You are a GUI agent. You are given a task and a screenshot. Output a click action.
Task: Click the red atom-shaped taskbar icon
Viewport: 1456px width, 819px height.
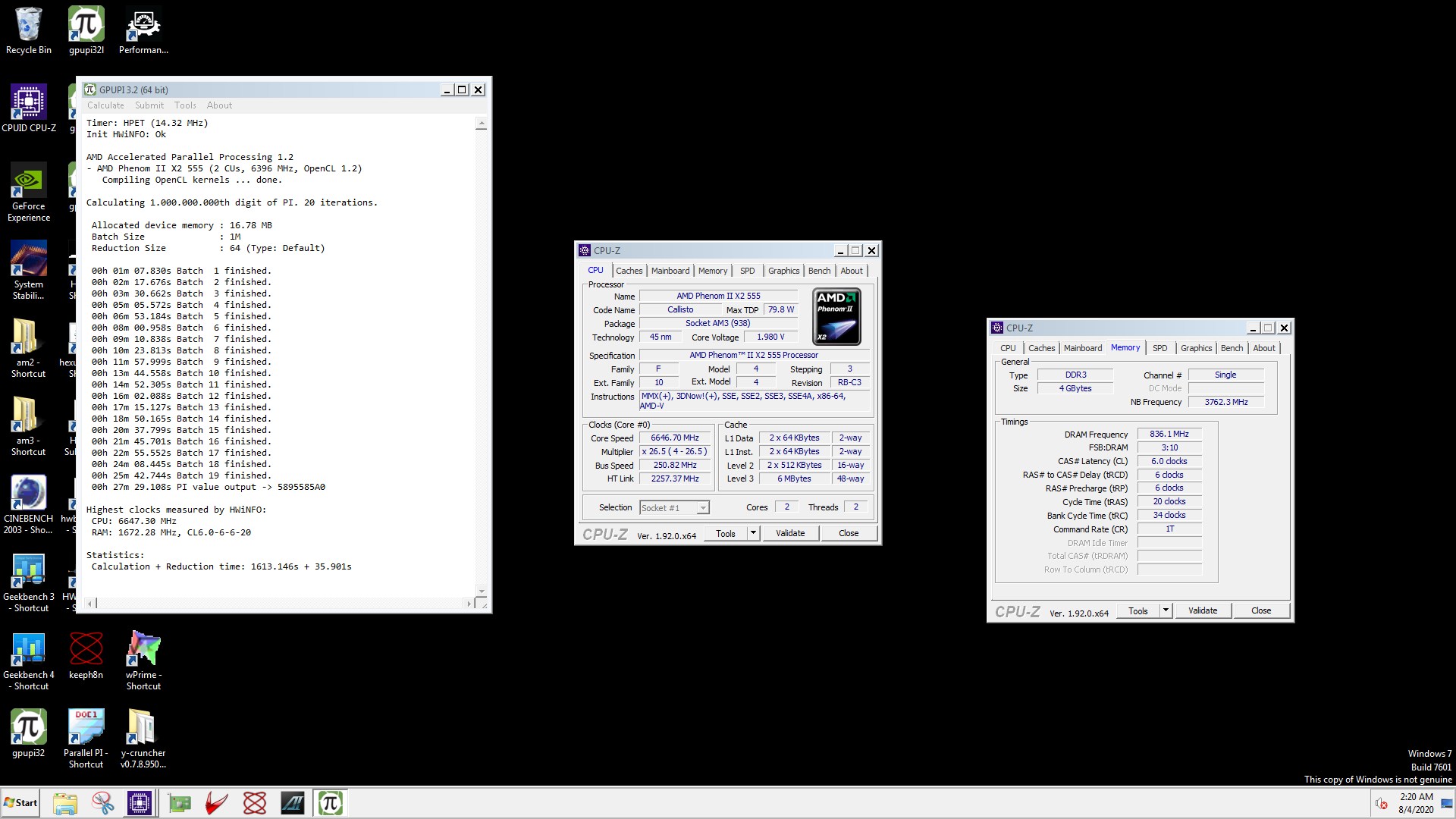(255, 803)
